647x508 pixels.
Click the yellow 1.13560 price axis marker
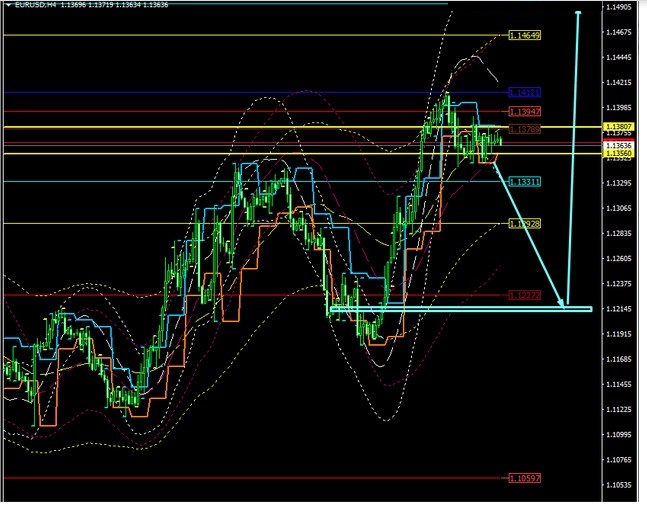617,154
